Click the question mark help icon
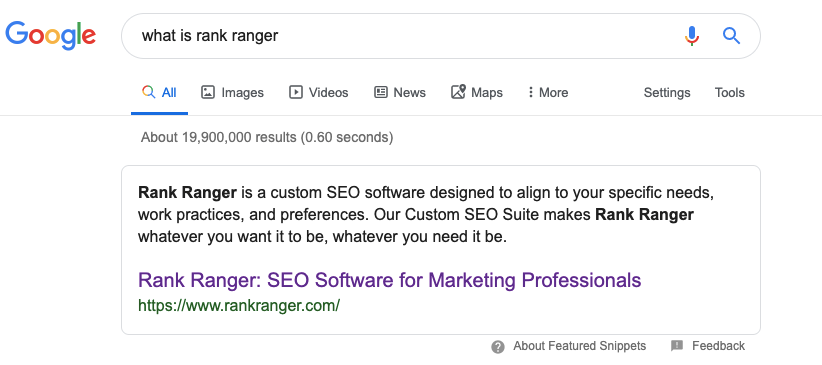Viewport: 822px width, 365px height. click(x=498, y=347)
